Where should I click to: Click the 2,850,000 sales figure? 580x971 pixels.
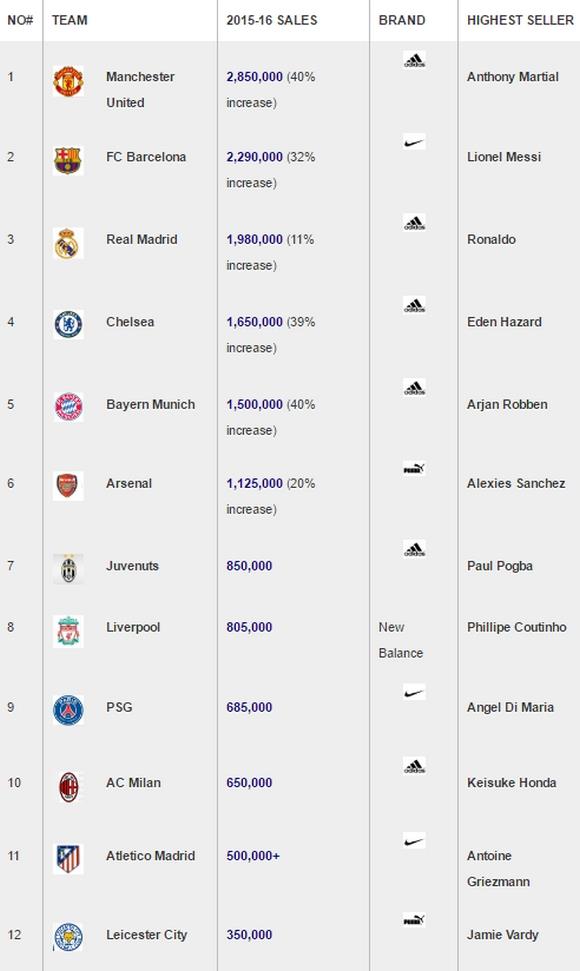tap(254, 77)
